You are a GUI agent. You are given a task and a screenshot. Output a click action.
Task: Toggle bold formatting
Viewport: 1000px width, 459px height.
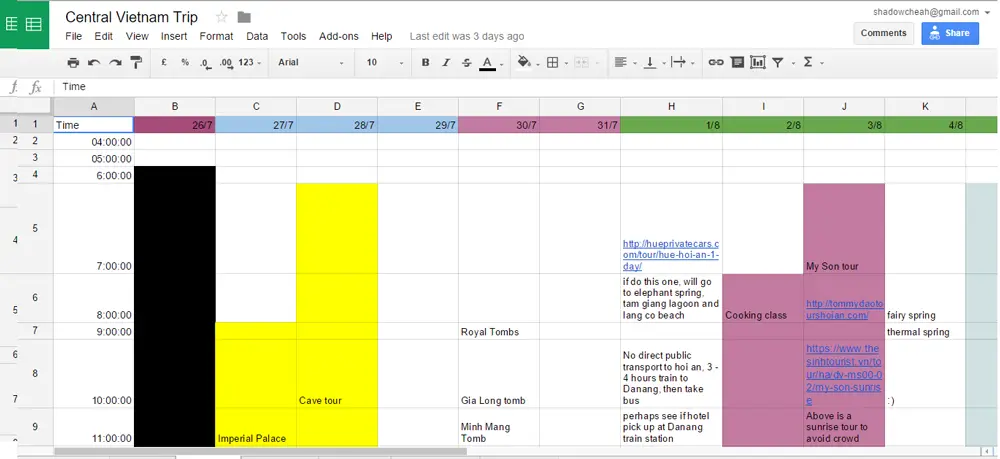click(x=425, y=62)
